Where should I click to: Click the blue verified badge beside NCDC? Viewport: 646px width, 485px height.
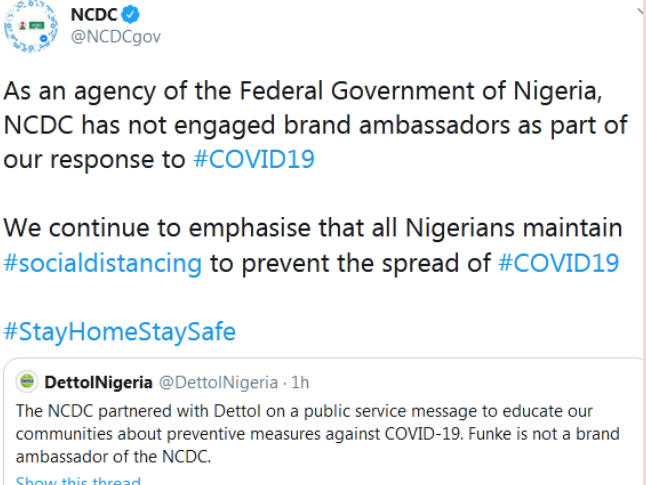130,15
